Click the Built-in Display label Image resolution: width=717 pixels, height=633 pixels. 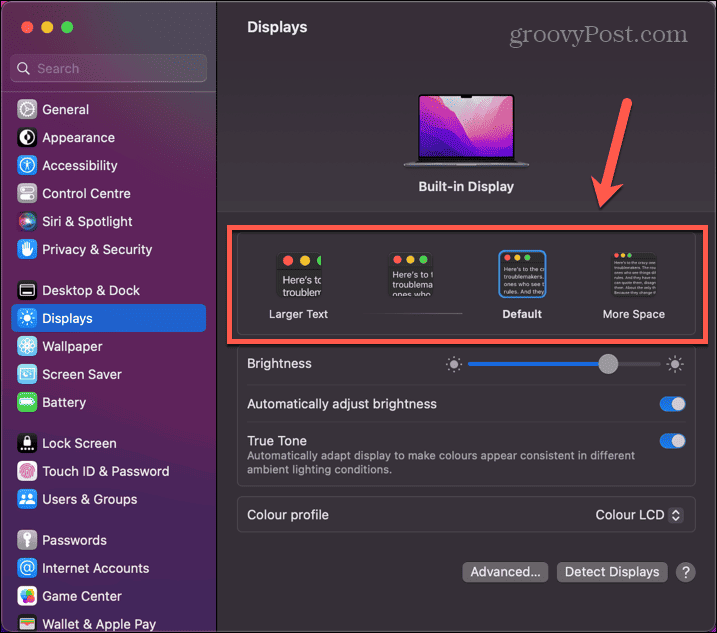click(466, 187)
